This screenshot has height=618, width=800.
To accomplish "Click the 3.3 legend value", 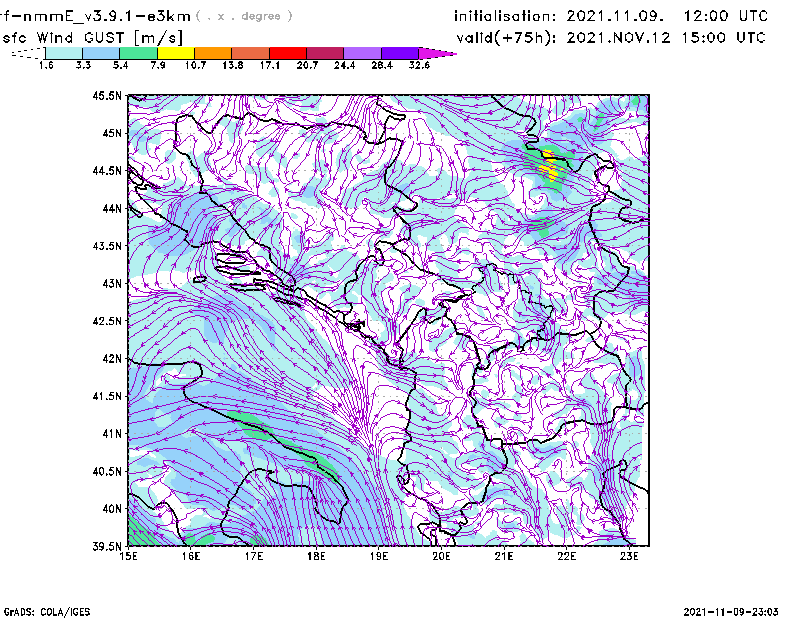I will tap(83, 65).
